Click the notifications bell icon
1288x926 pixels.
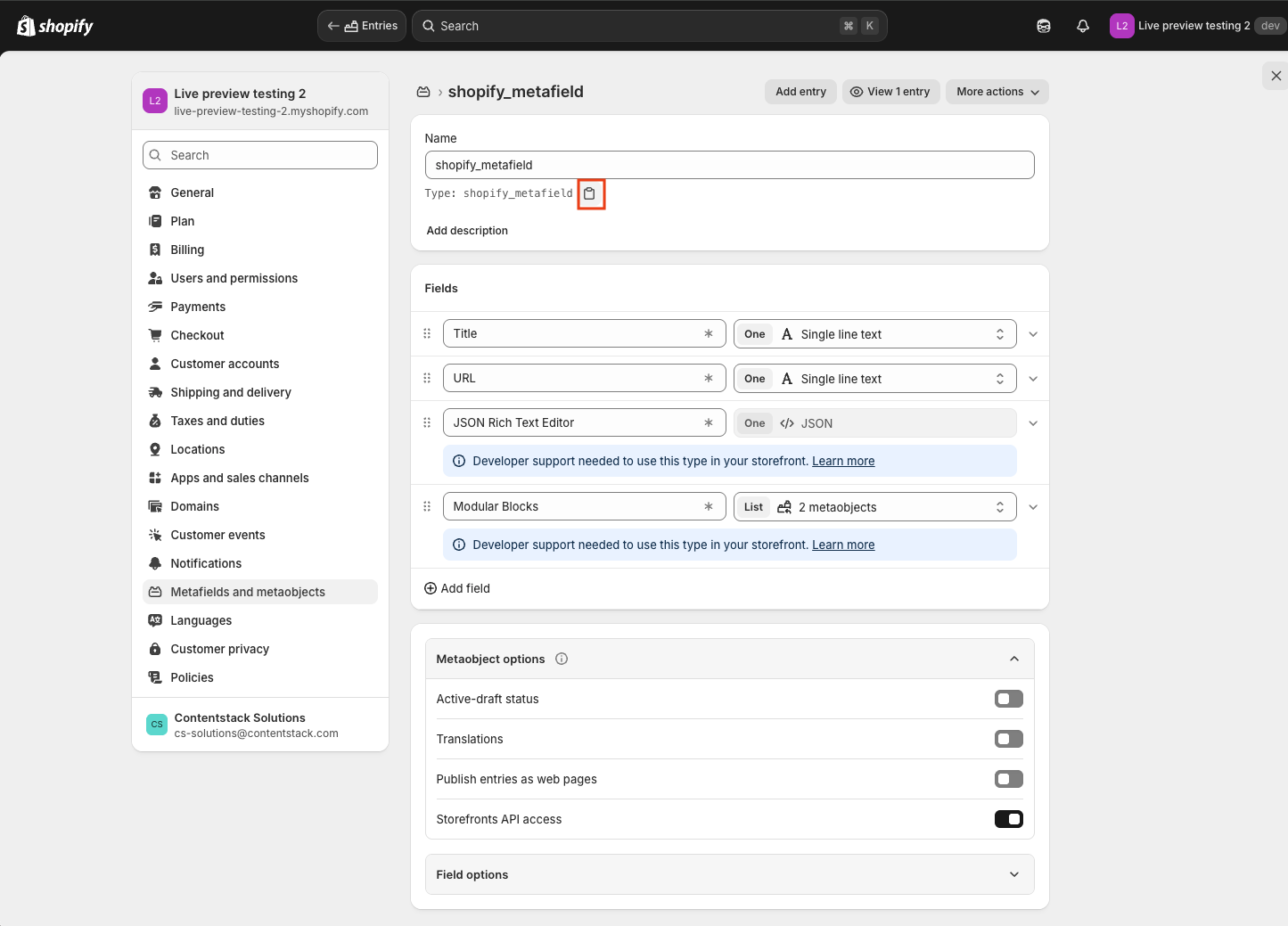[x=1082, y=26]
